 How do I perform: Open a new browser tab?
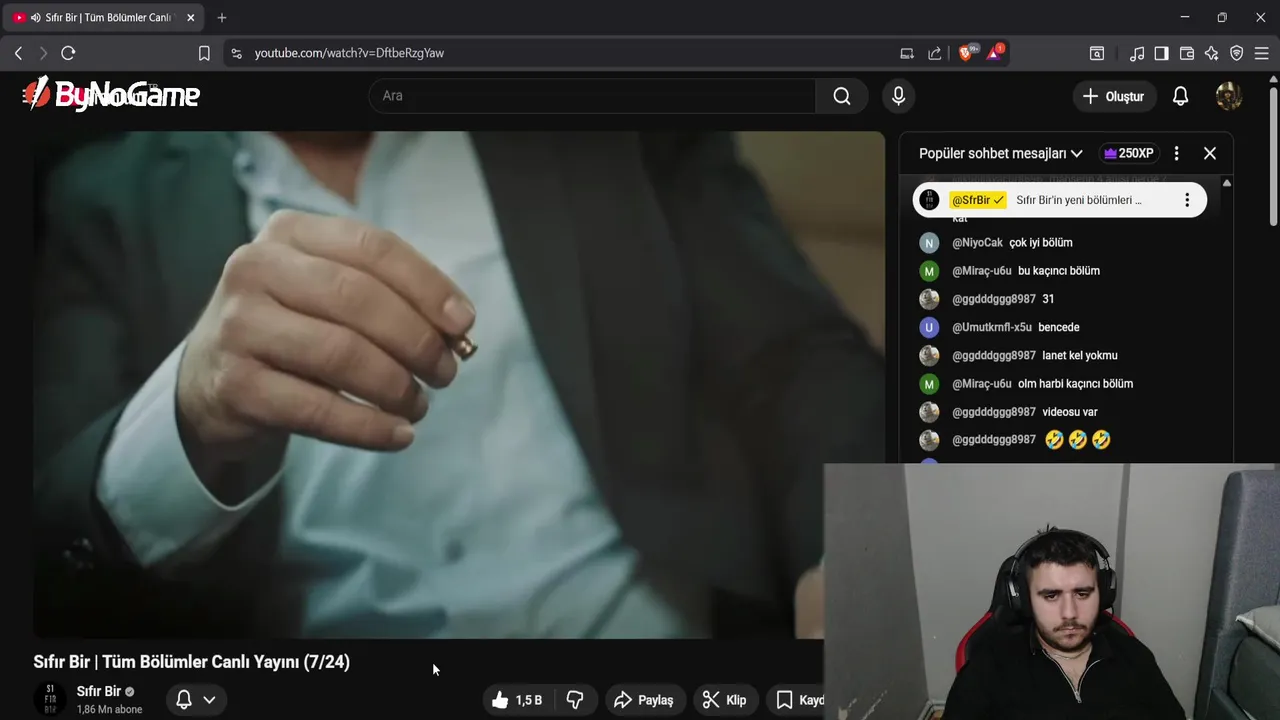tap(222, 17)
